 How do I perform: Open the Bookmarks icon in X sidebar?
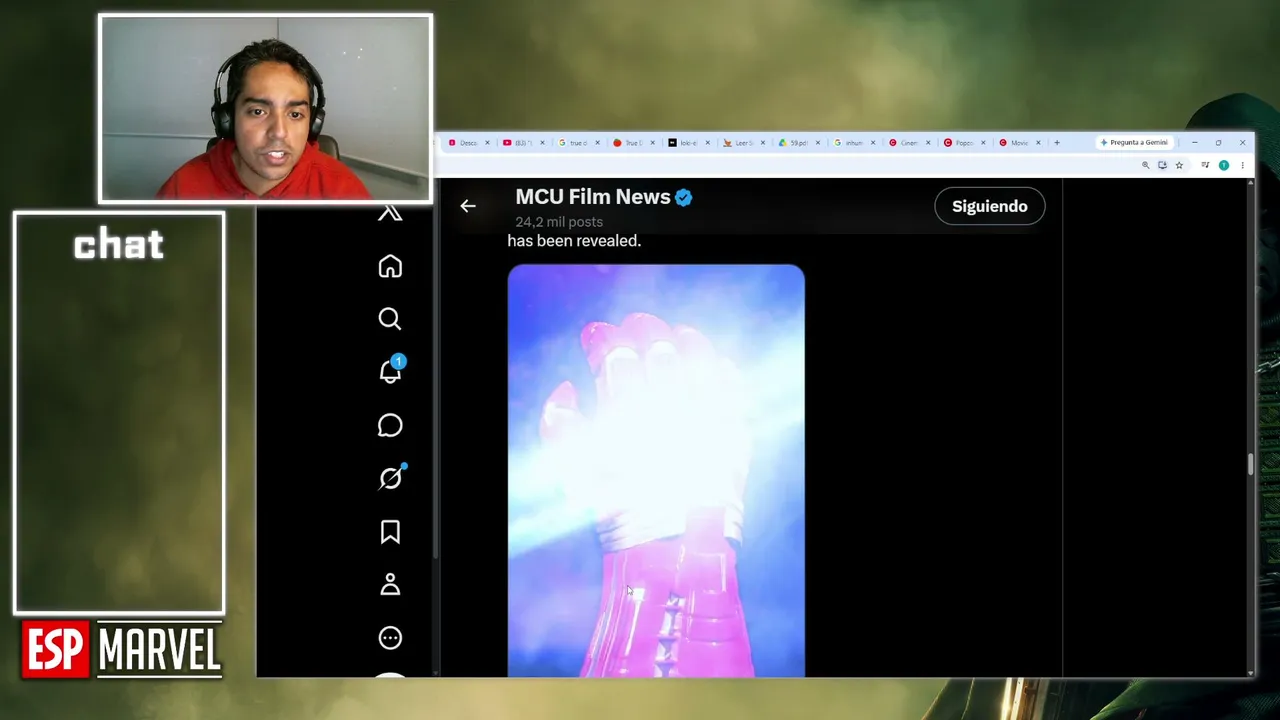[x=390, y=532]
